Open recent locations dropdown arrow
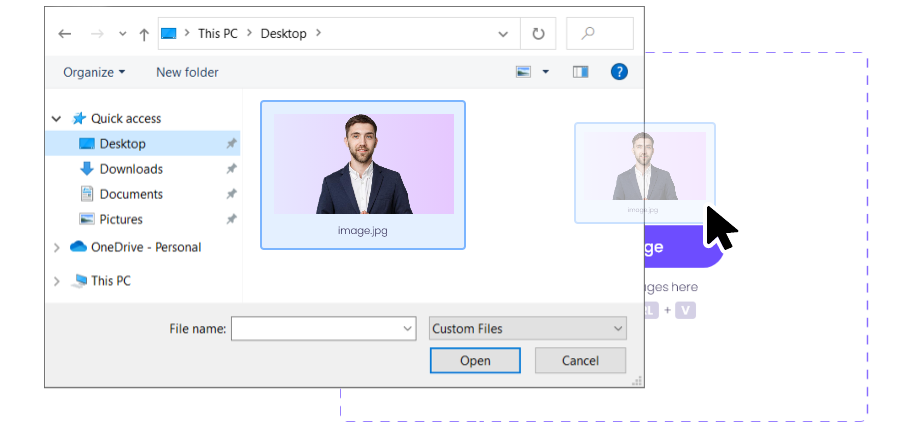 pos(122,33)
